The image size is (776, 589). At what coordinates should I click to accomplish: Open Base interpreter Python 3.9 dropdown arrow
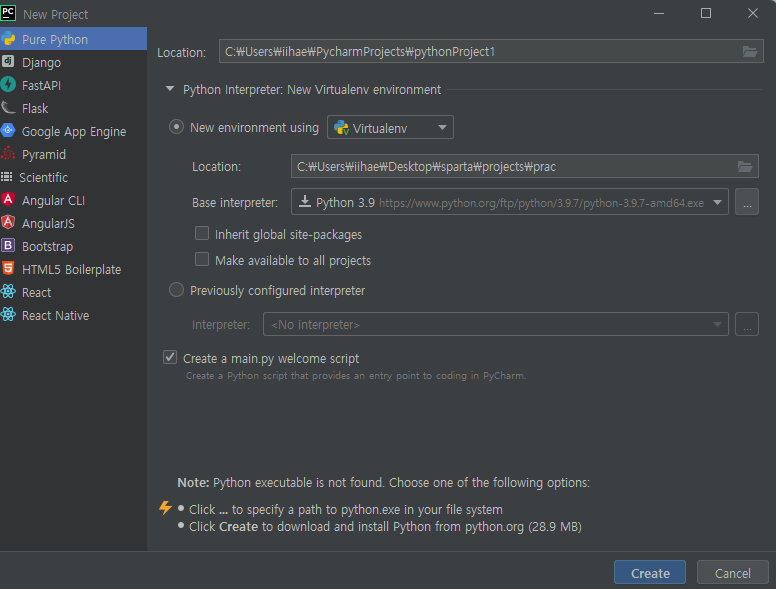click(x=717, y=202)
